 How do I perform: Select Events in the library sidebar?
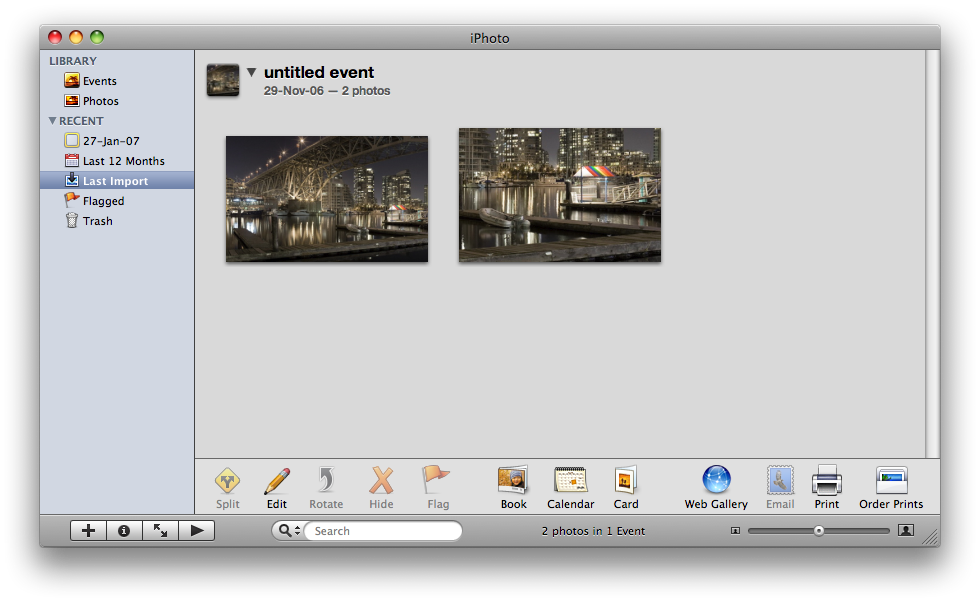pyautogui.click(x=99, y=81)
